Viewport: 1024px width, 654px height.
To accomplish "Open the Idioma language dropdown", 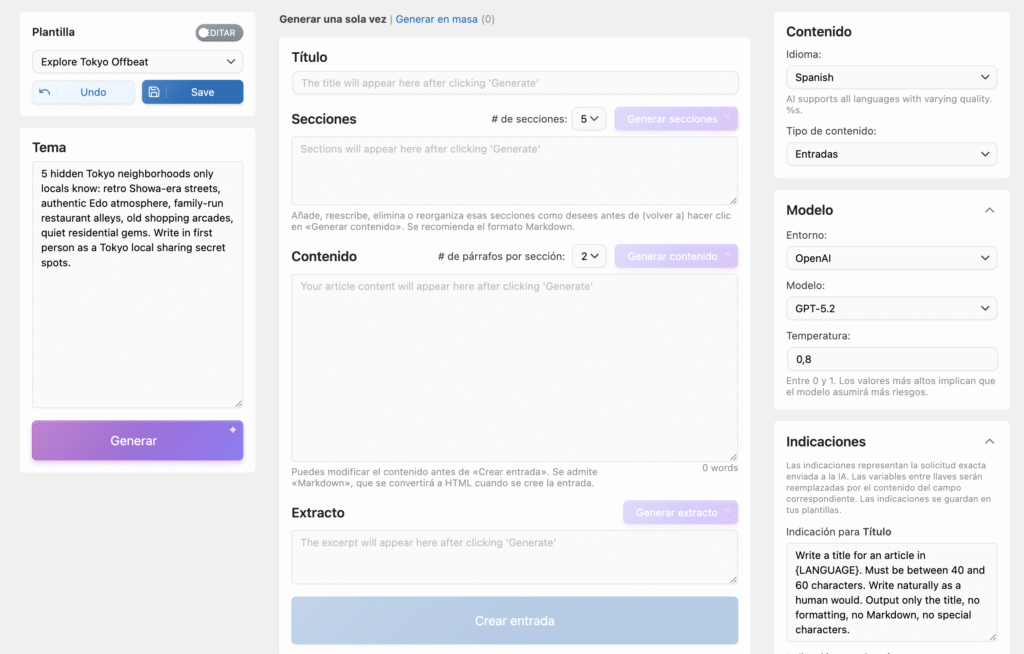I will [x=891, y=77].
